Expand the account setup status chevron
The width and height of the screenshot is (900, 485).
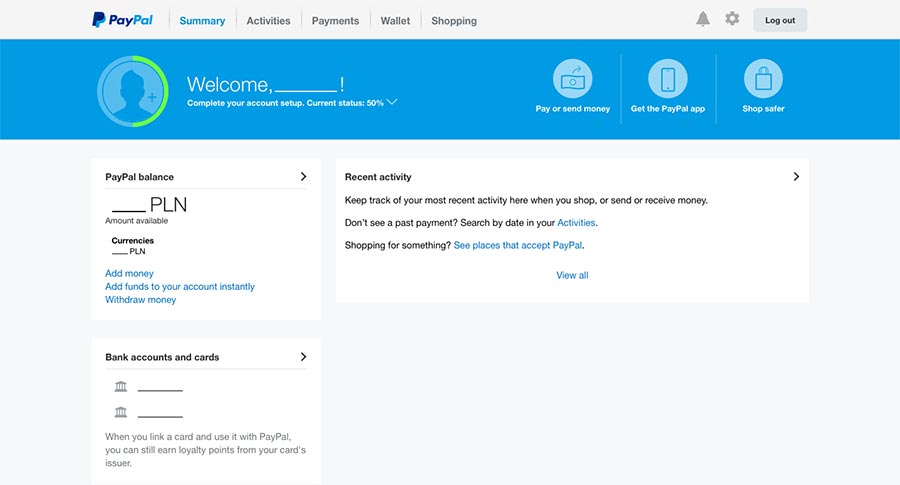[x=392, y=102]
